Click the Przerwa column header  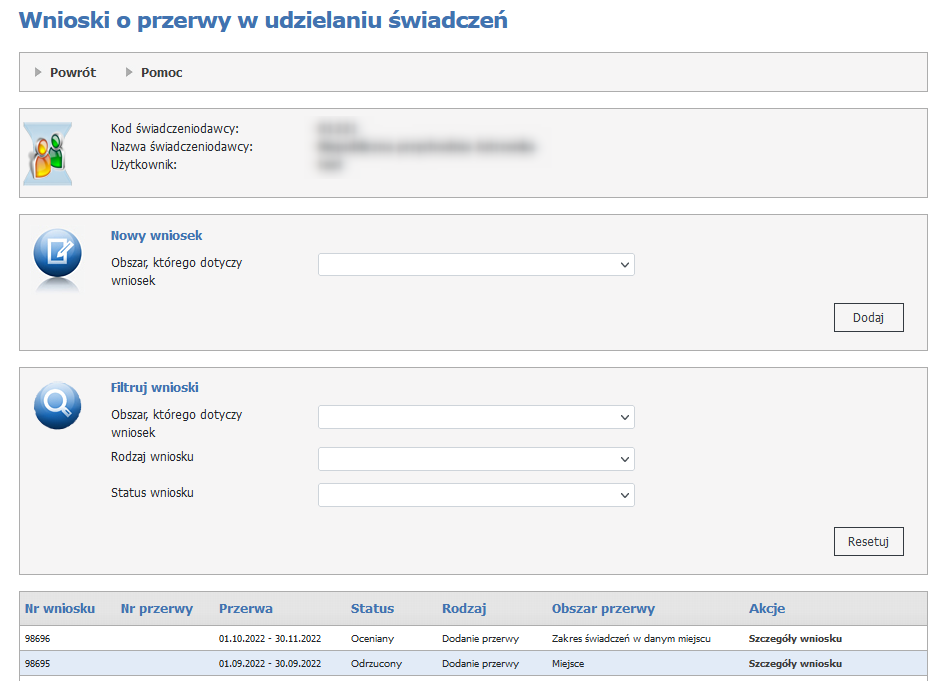click(x=246, y=608)
